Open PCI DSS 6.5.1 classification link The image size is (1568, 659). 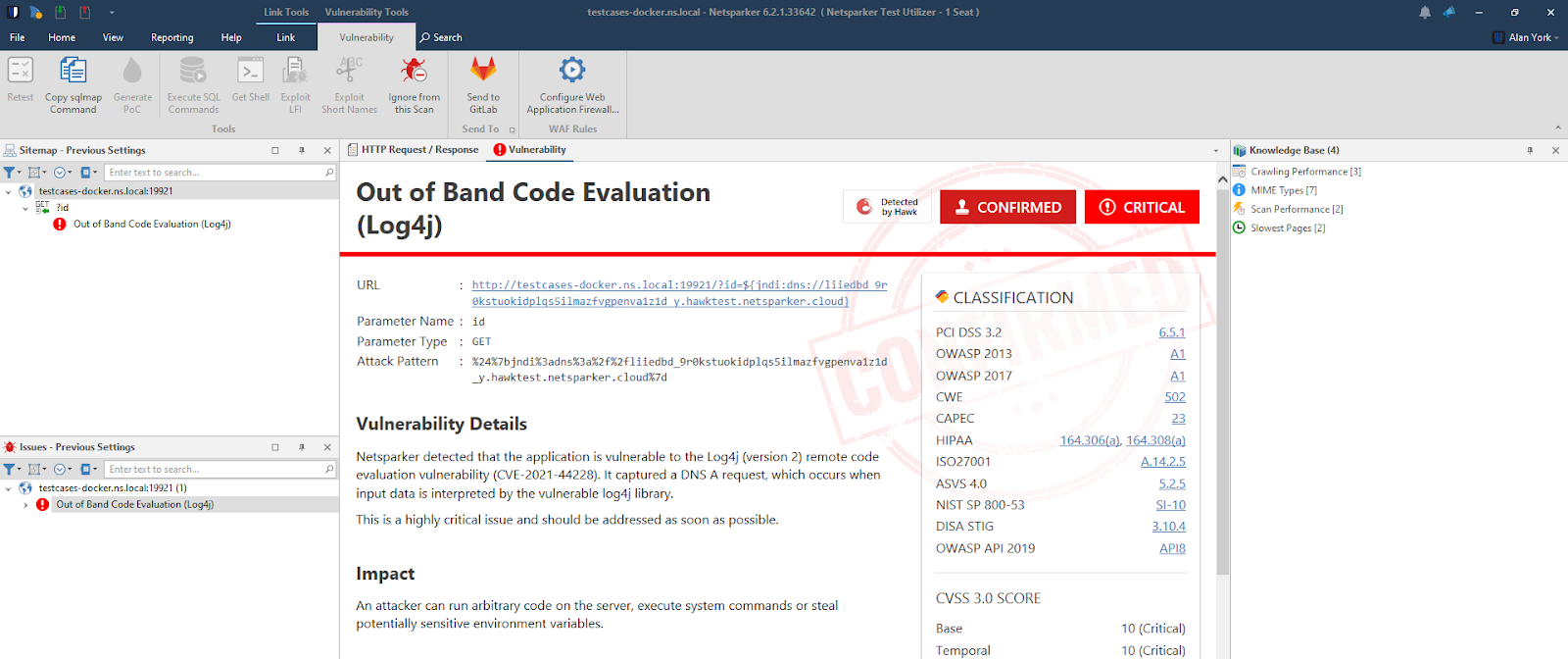tap(1172, 332)
